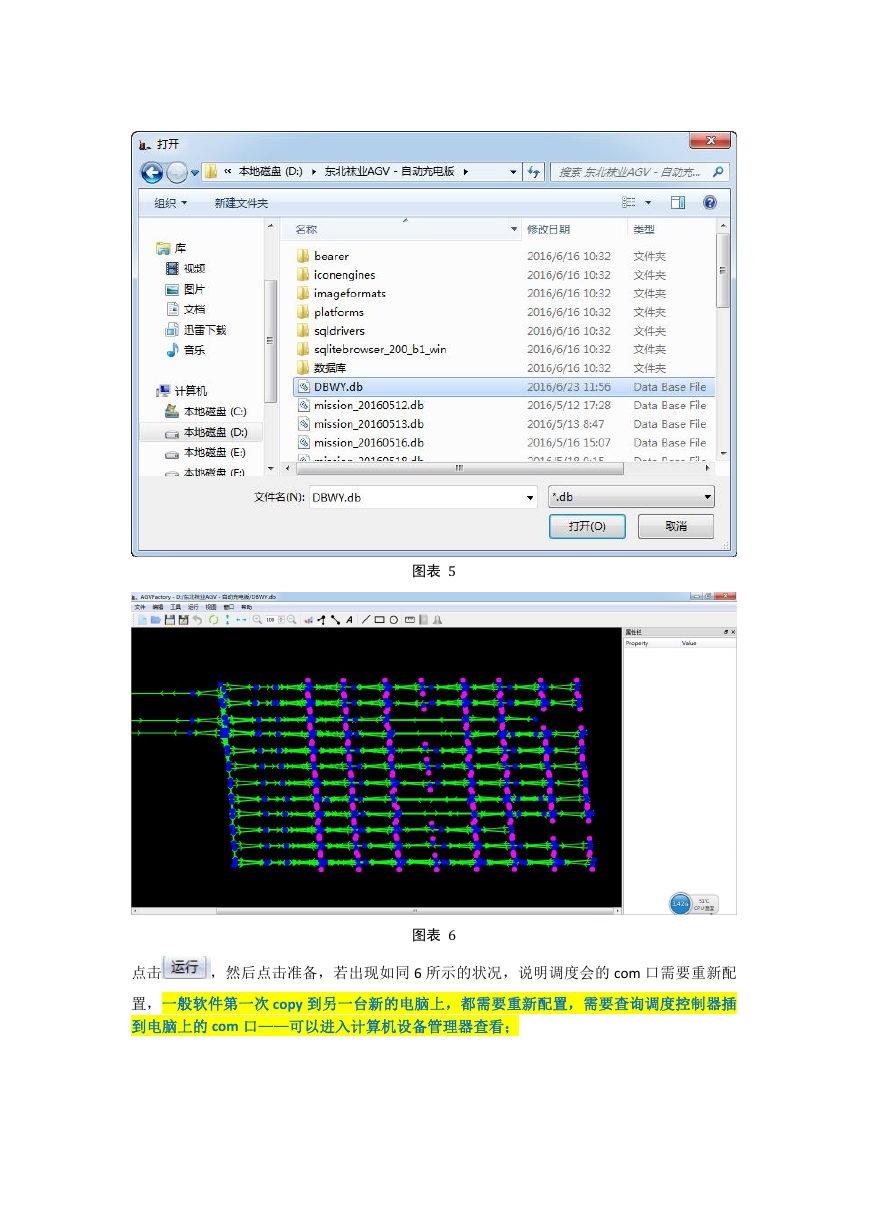869x1228 pixels.
Task: Click Undo icon in AGVFactory toolbar
Action: [x=197, y=620]
